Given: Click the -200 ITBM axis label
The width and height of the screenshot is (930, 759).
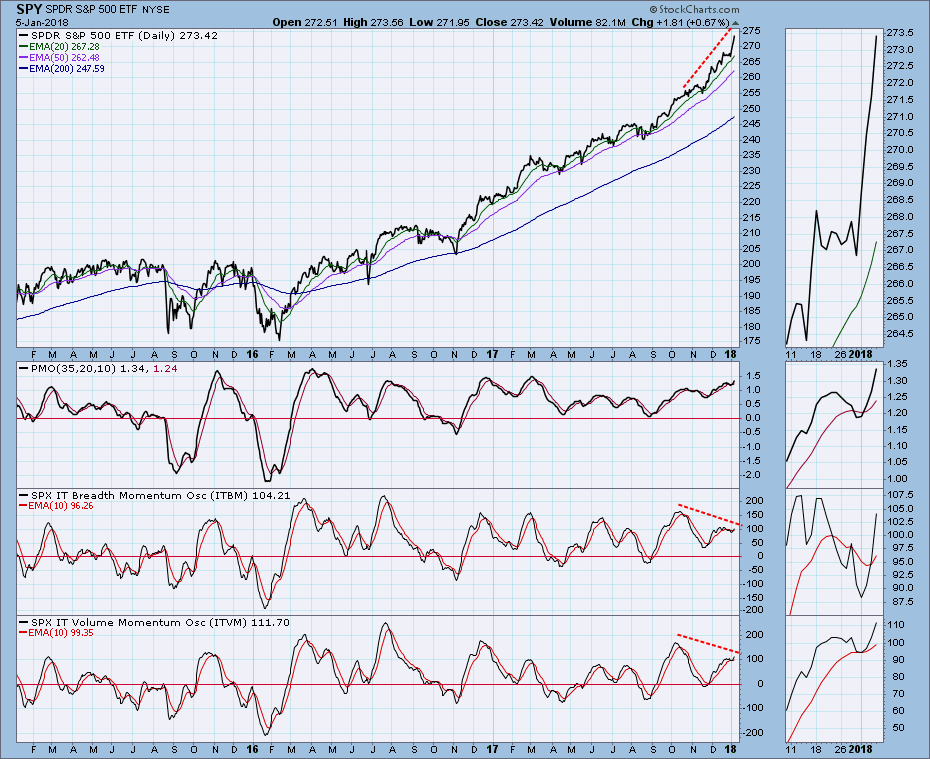Looking at the screenshot, I should 754,610.
